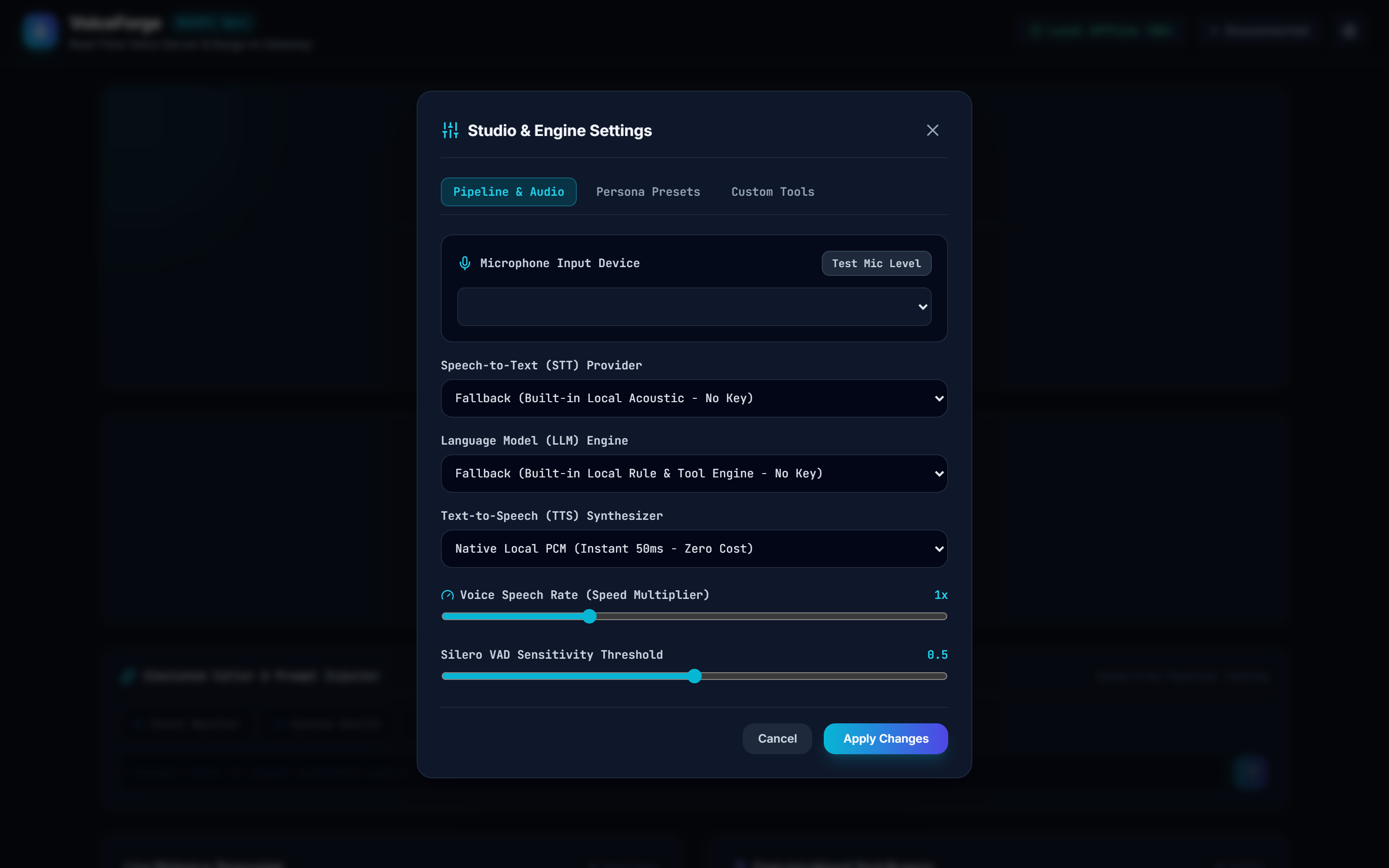The height and width of the screenshot is (868, 1389).
Task: Open the Speech-to-Text Provider dropdown
Action: coord(694,398)
